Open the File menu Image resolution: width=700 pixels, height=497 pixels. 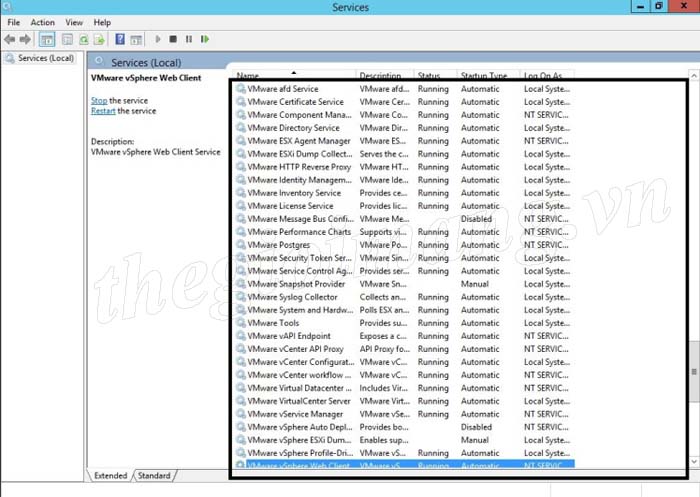13,22
